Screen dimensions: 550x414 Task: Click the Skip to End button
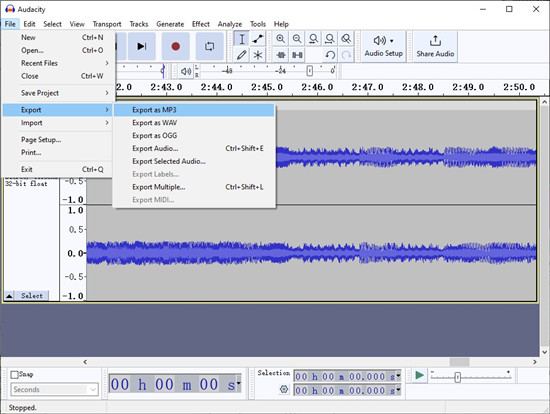pyautogui.click(x=141, y=46)
